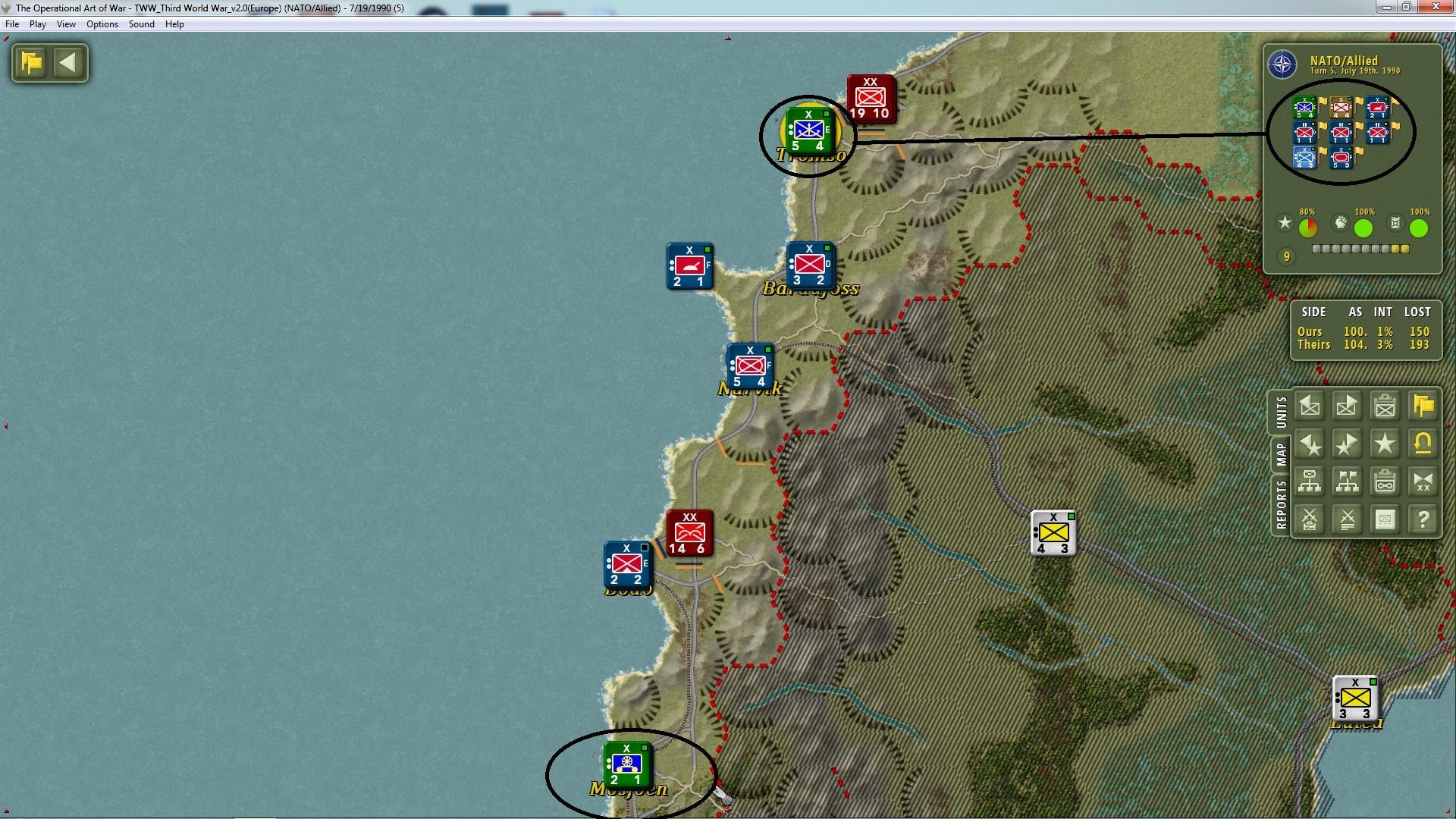Select the blue 3-2 unit at Bardufoss
The width and height of the screenshot is (1456, 819).
810,265
